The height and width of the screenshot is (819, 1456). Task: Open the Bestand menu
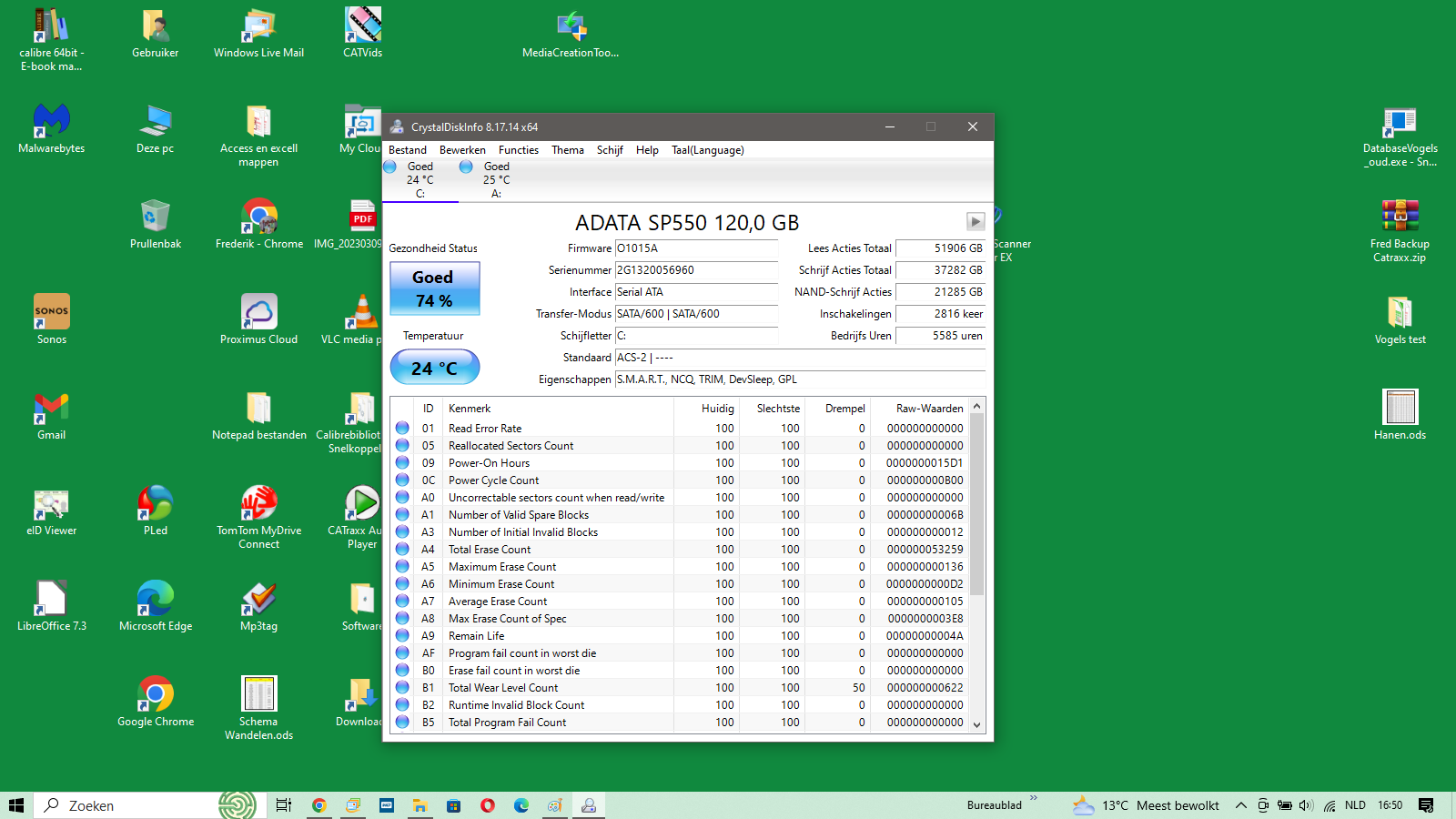407,150
